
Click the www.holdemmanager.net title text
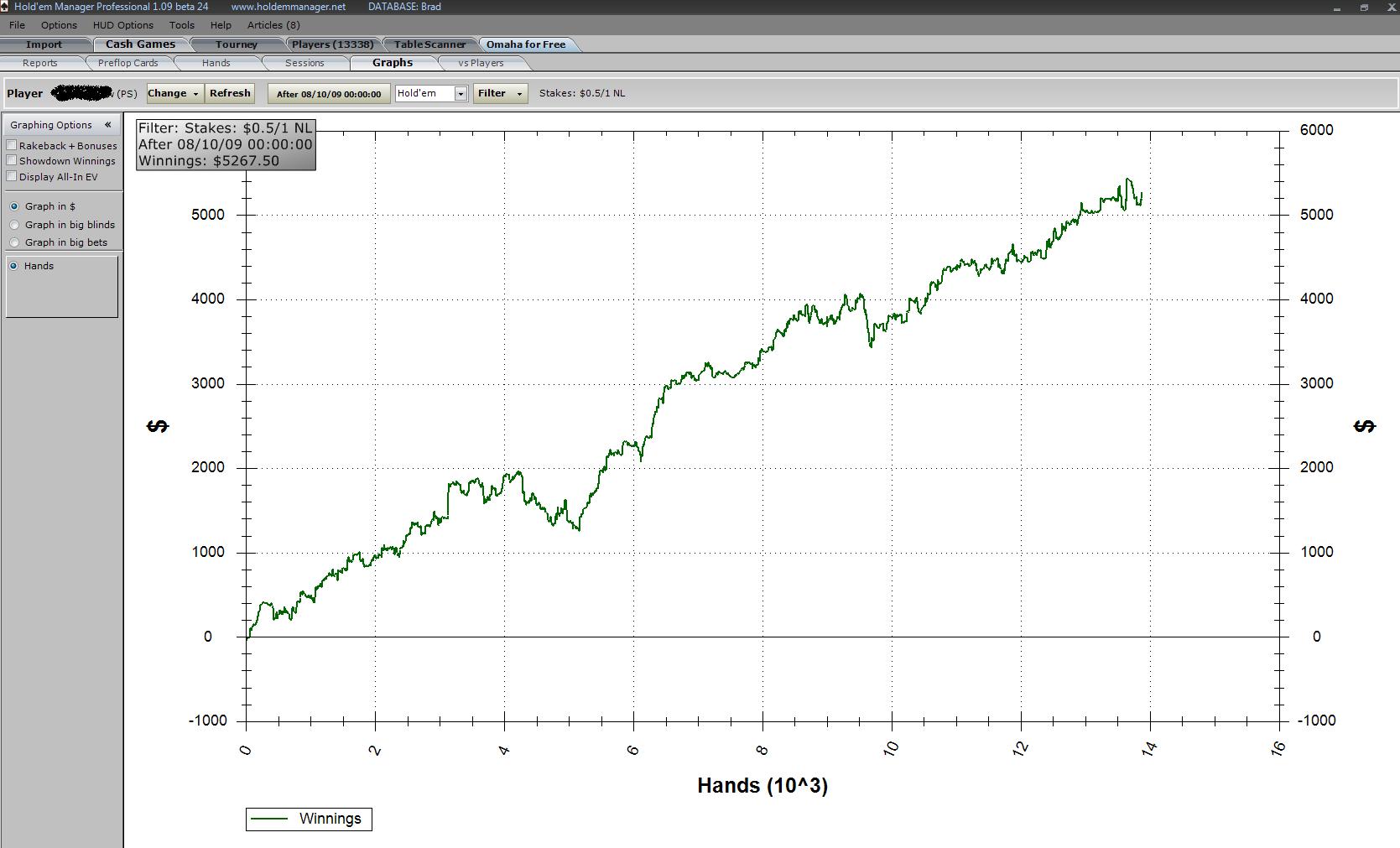(288, 7)
